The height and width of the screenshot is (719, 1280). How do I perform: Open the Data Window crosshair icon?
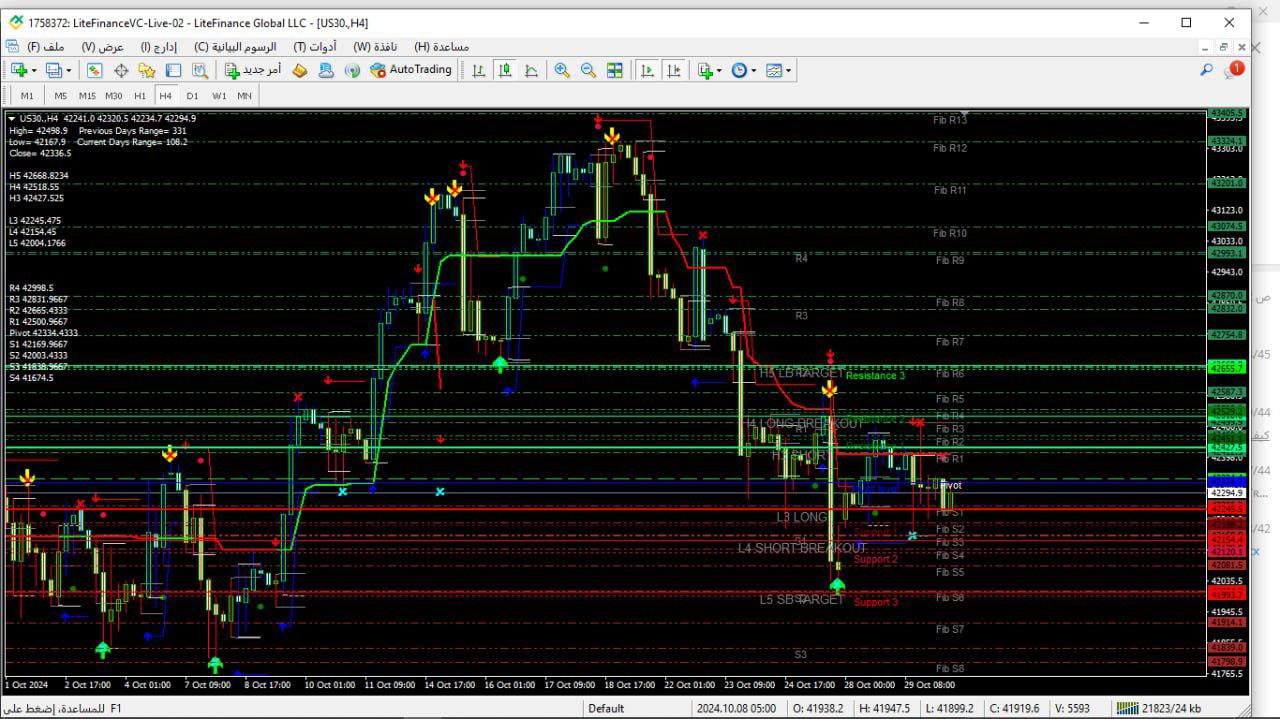click(121, 70)
